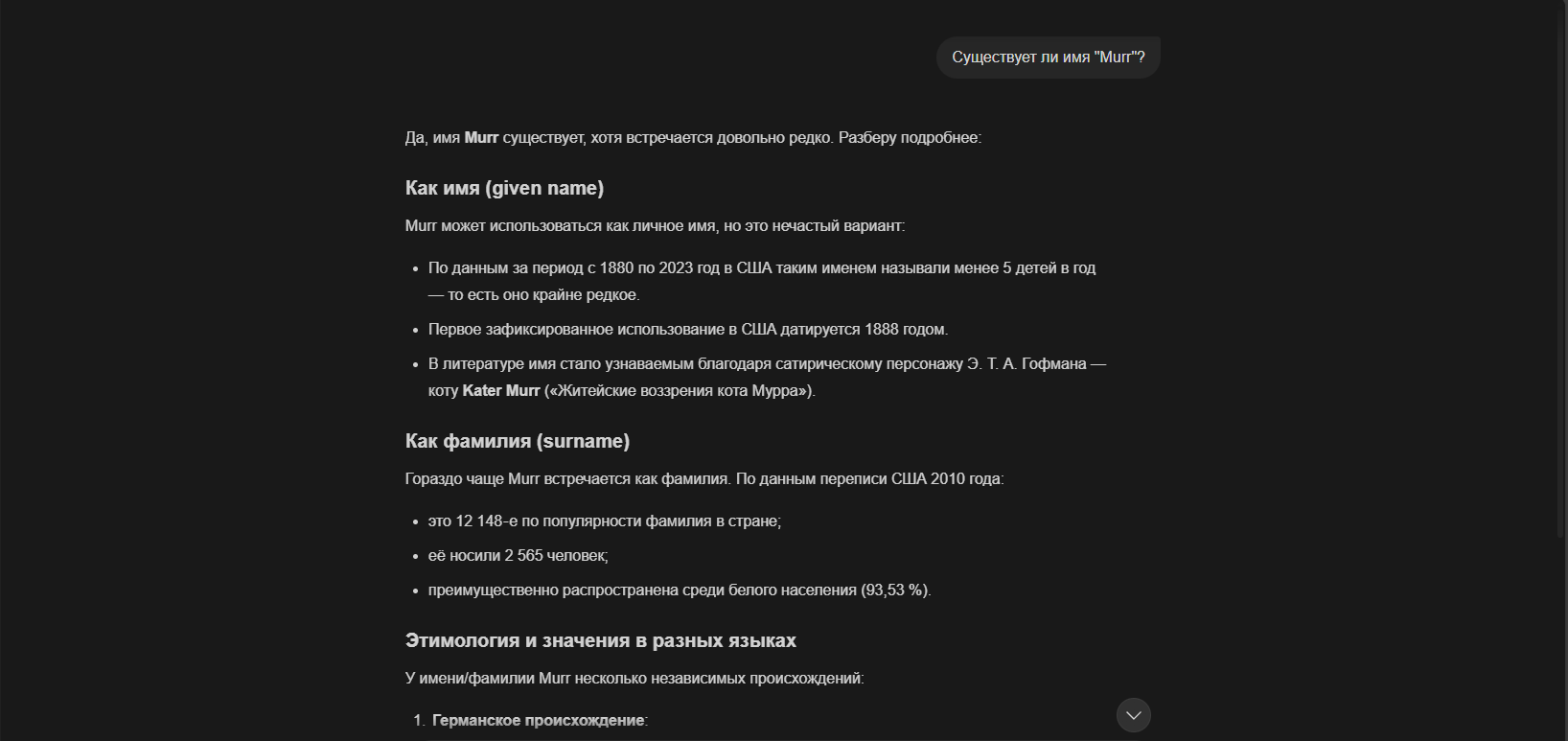Click the paragraph starting "Гораздо чаще Murr встречается"

click(x=703, y=479)
